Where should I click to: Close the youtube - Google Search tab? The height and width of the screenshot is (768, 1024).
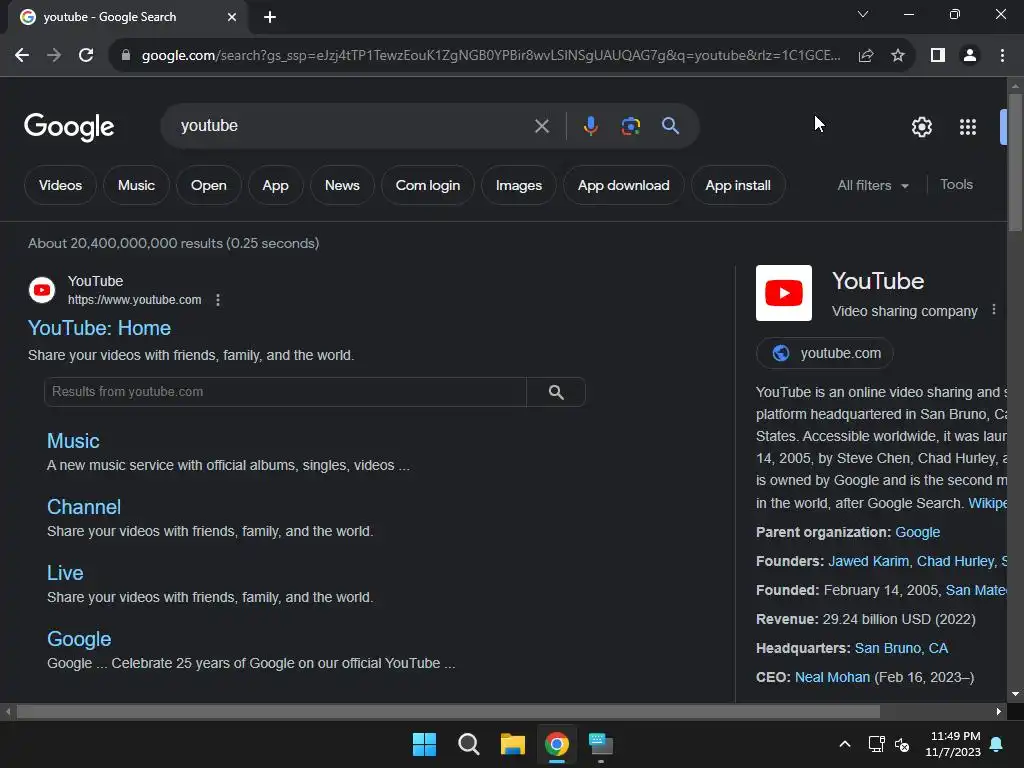[232, 17]
